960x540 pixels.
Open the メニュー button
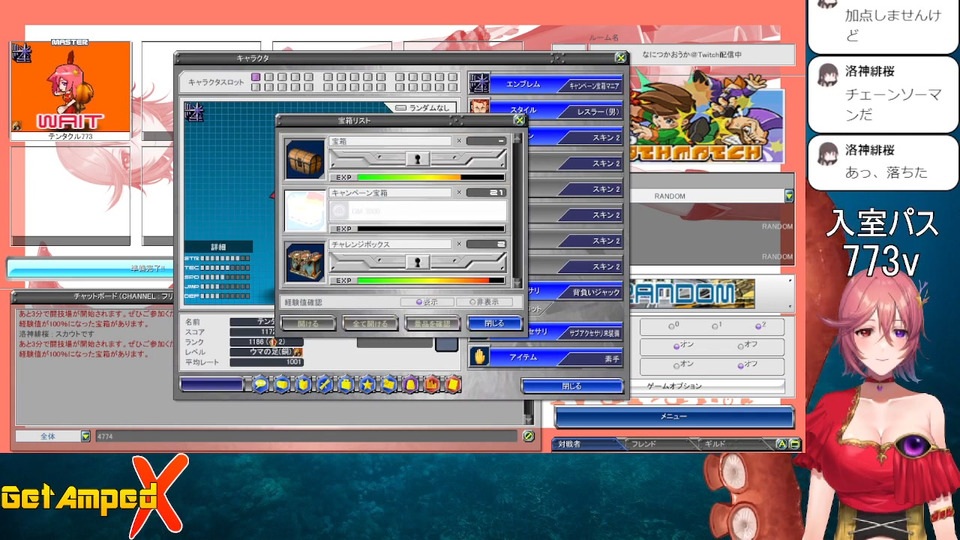tap(673, 416)
